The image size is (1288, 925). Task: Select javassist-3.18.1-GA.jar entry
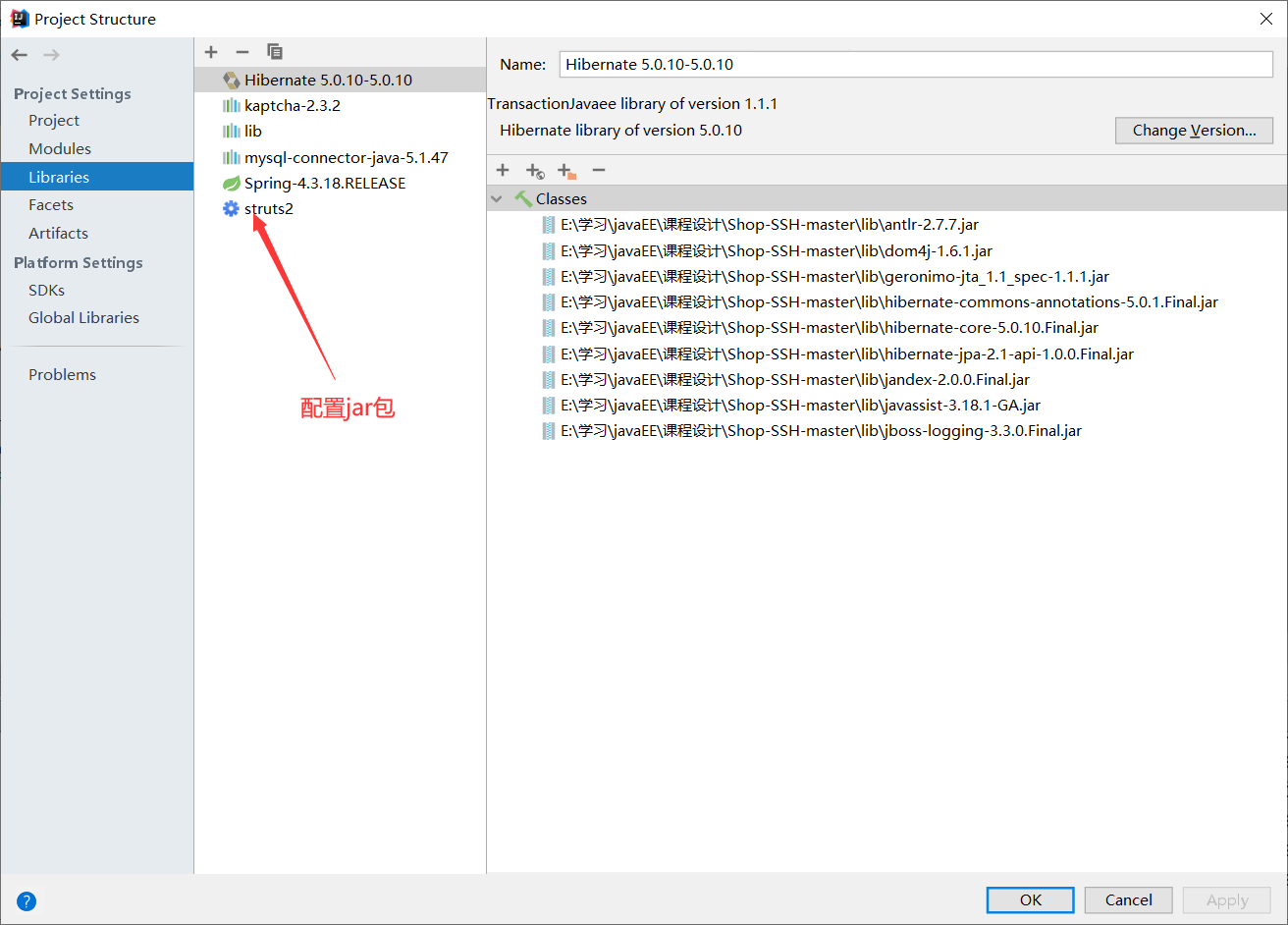click(800, 405)
